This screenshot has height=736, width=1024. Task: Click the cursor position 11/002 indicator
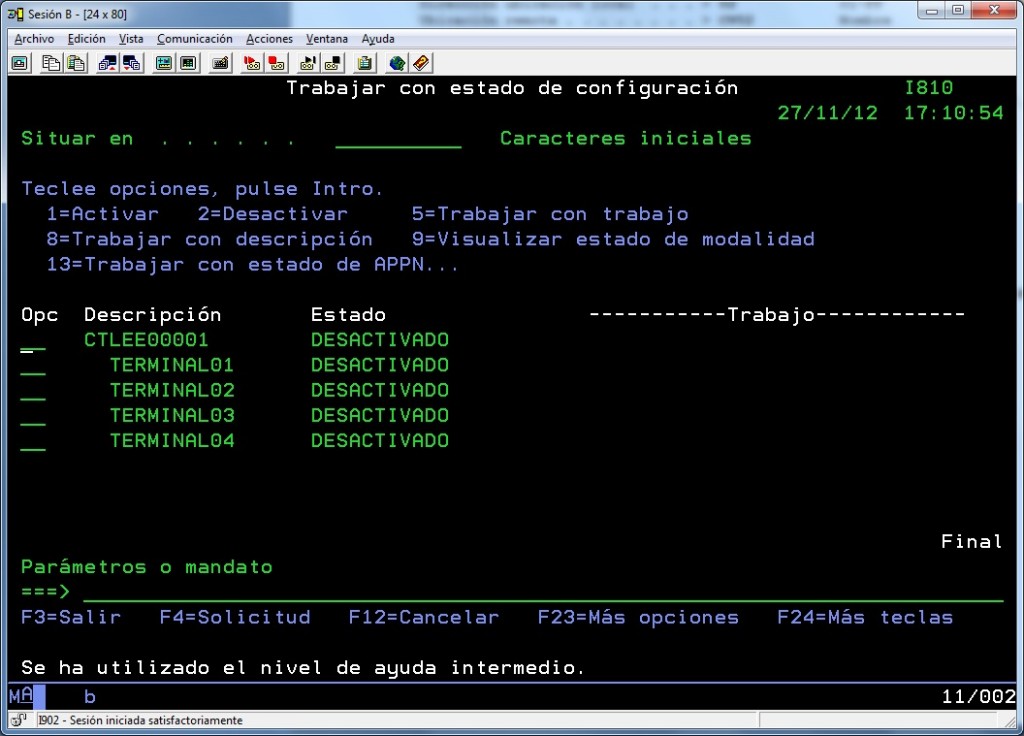point(978,697)
